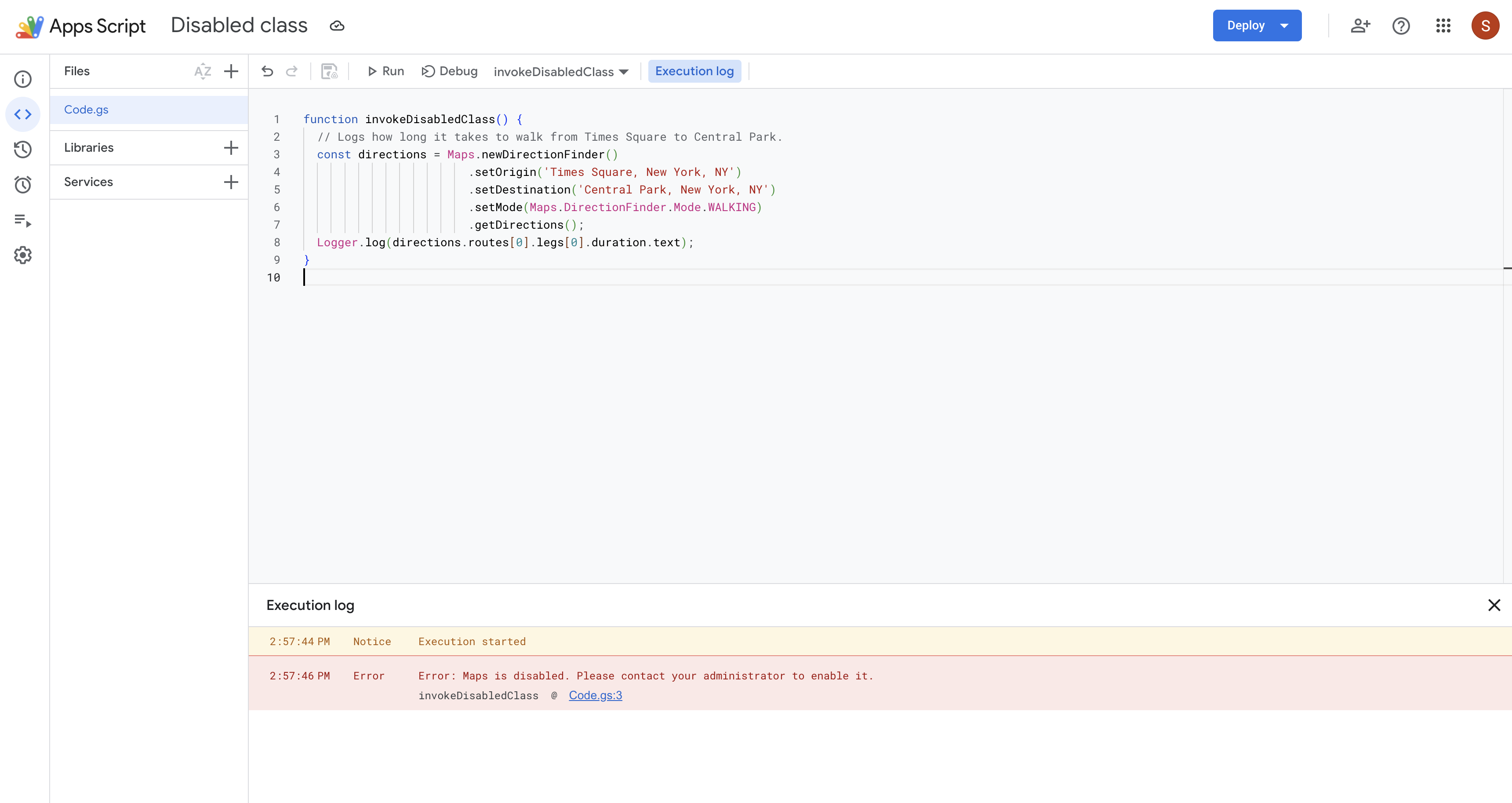Share project with add-person icon

(1360, 26)
